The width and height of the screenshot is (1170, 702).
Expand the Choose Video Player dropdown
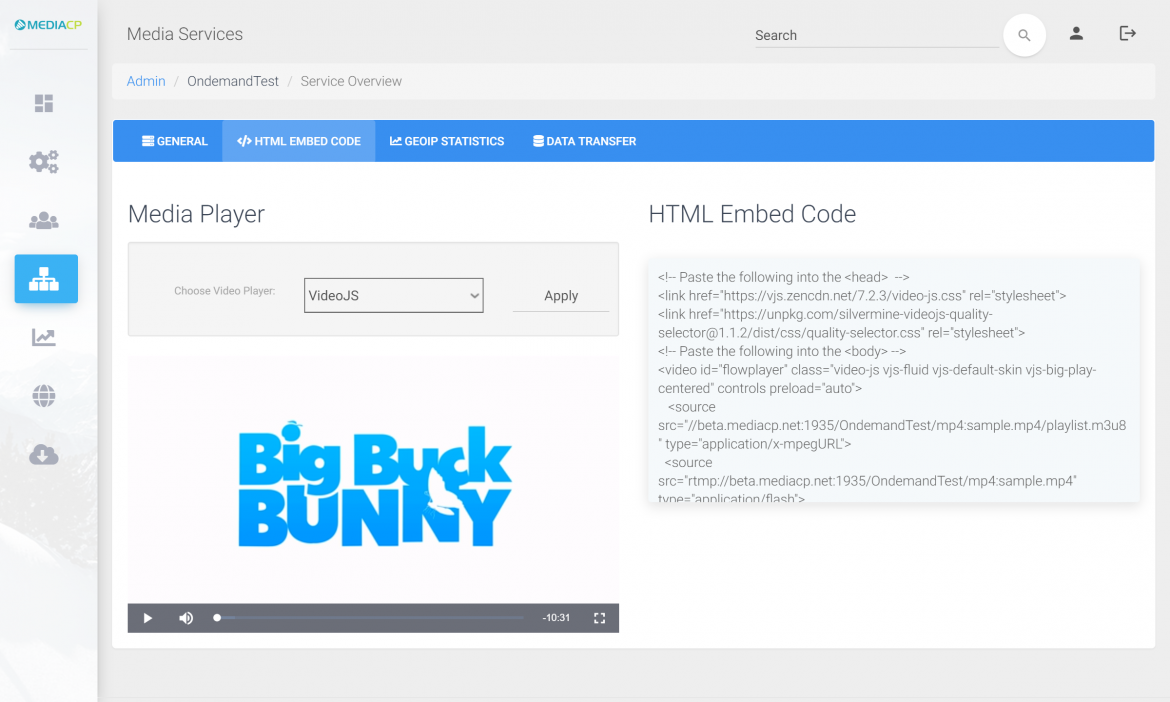click(393, 295)
